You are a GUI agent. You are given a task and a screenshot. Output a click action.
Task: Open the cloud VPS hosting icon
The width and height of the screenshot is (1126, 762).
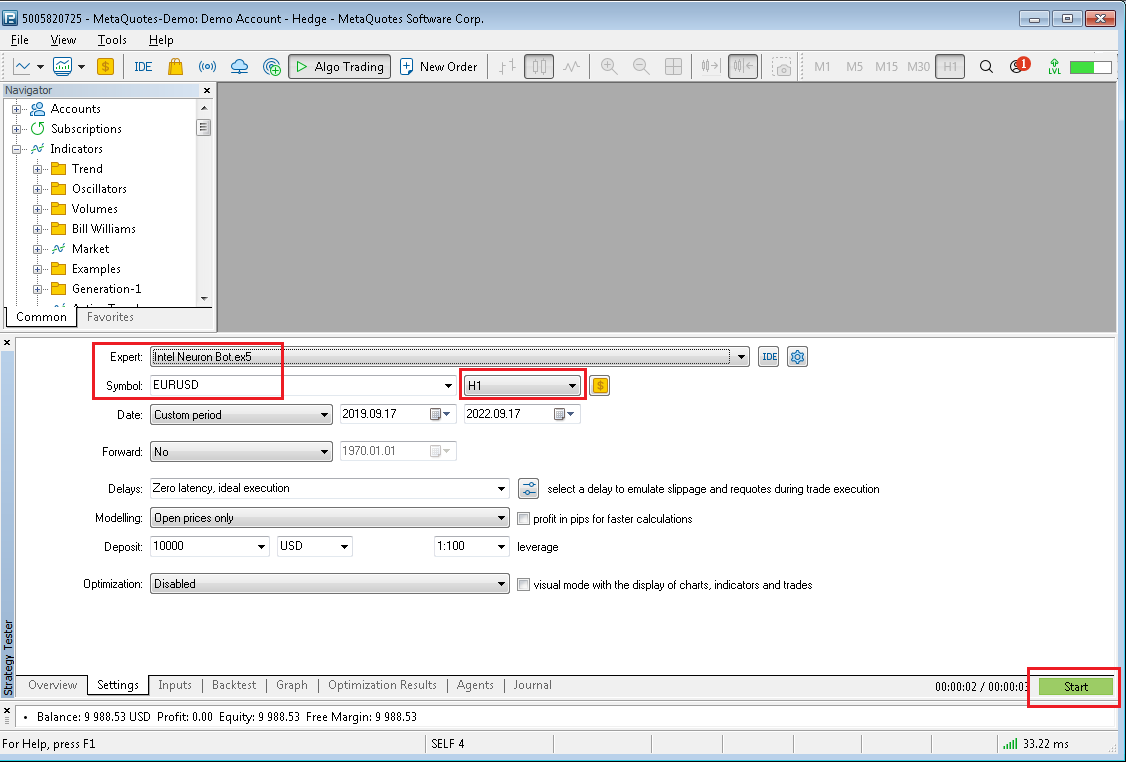click(239, 67)
